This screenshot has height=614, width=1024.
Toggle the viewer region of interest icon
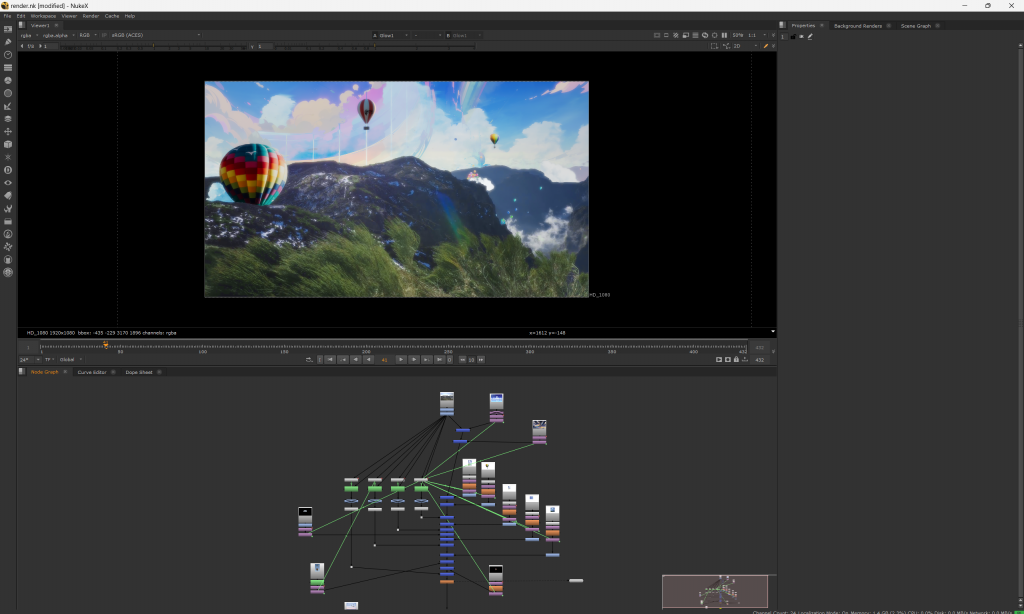click(714, 46)
